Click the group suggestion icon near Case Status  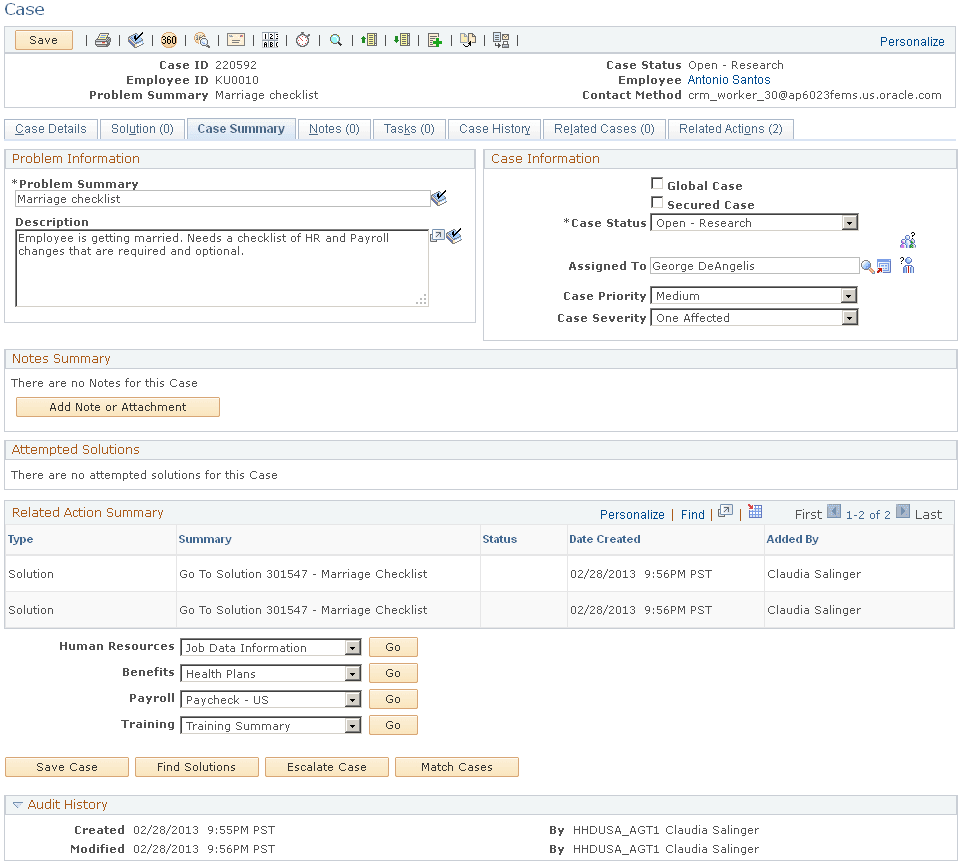(x=907, y=240)
